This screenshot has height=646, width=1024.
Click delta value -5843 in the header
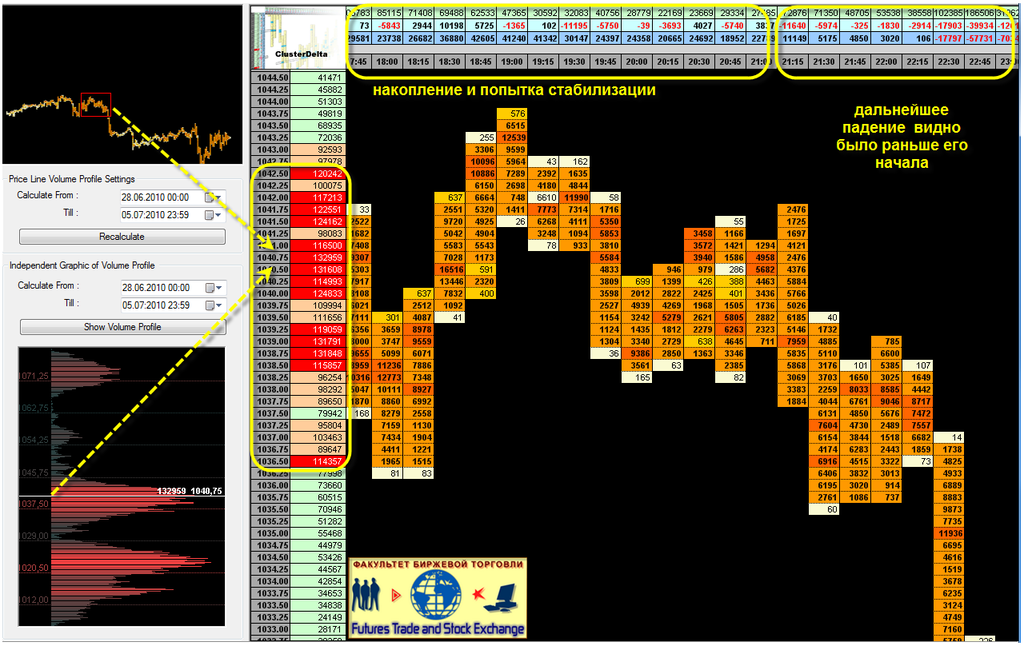[x=387, y=26]
